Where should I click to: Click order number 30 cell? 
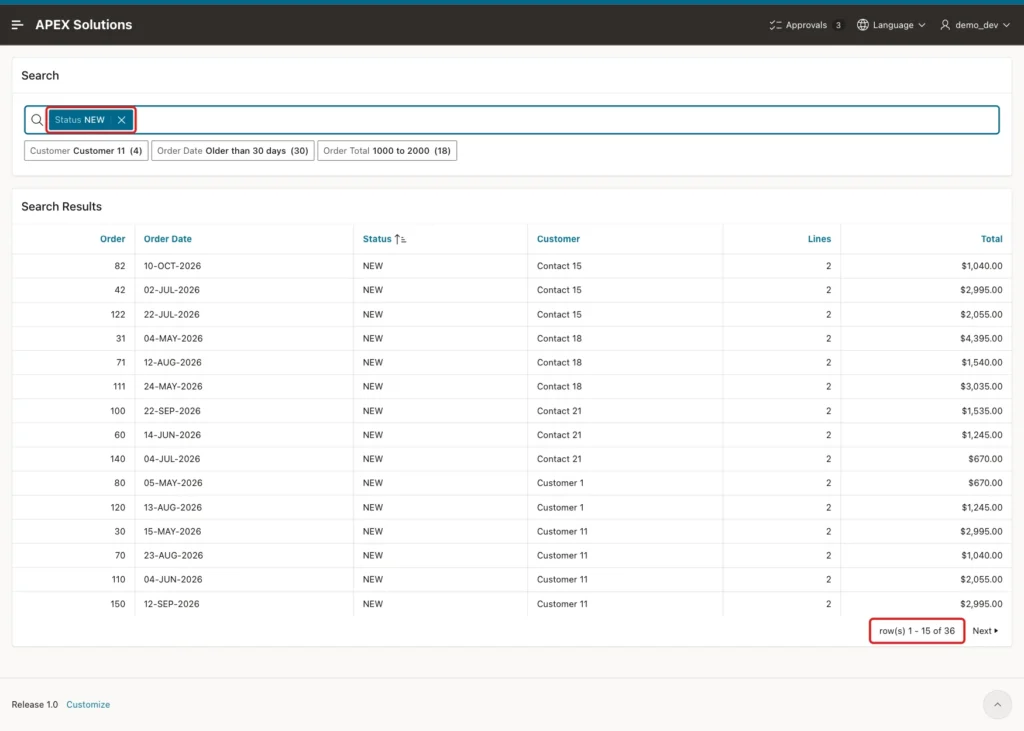click(x=120, y=531)
